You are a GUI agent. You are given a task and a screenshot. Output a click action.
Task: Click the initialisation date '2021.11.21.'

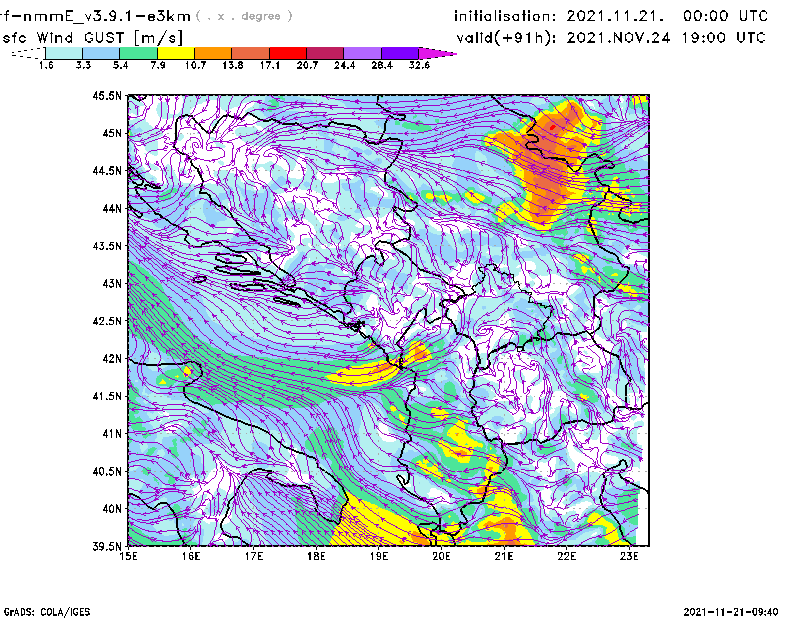tap(615, 16)
